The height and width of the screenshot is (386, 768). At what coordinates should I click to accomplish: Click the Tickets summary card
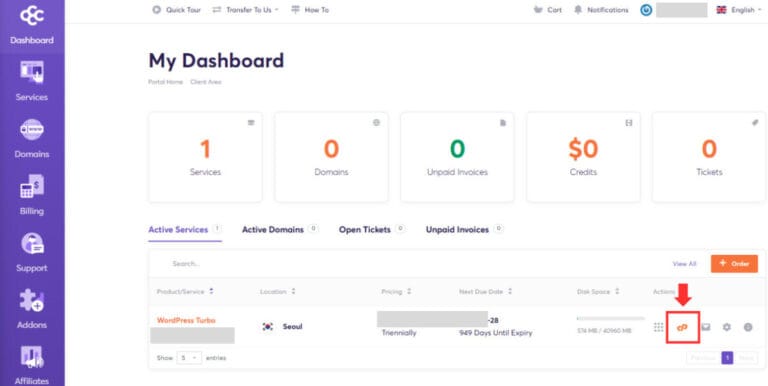point(709,157)
